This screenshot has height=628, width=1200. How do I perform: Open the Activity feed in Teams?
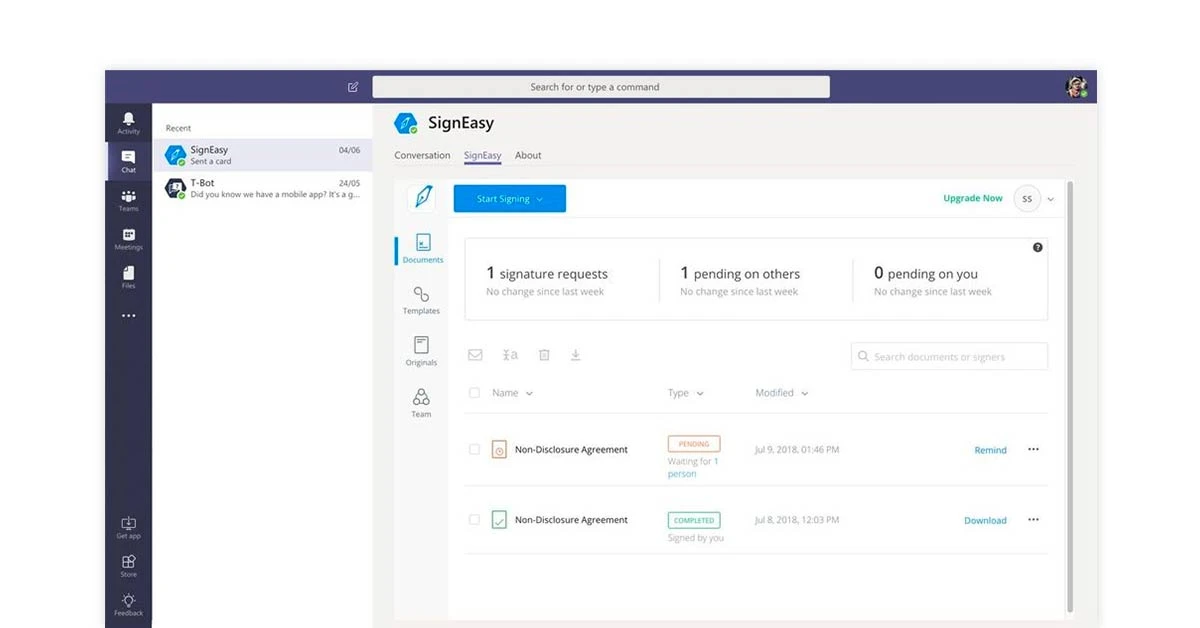[128, 122]
